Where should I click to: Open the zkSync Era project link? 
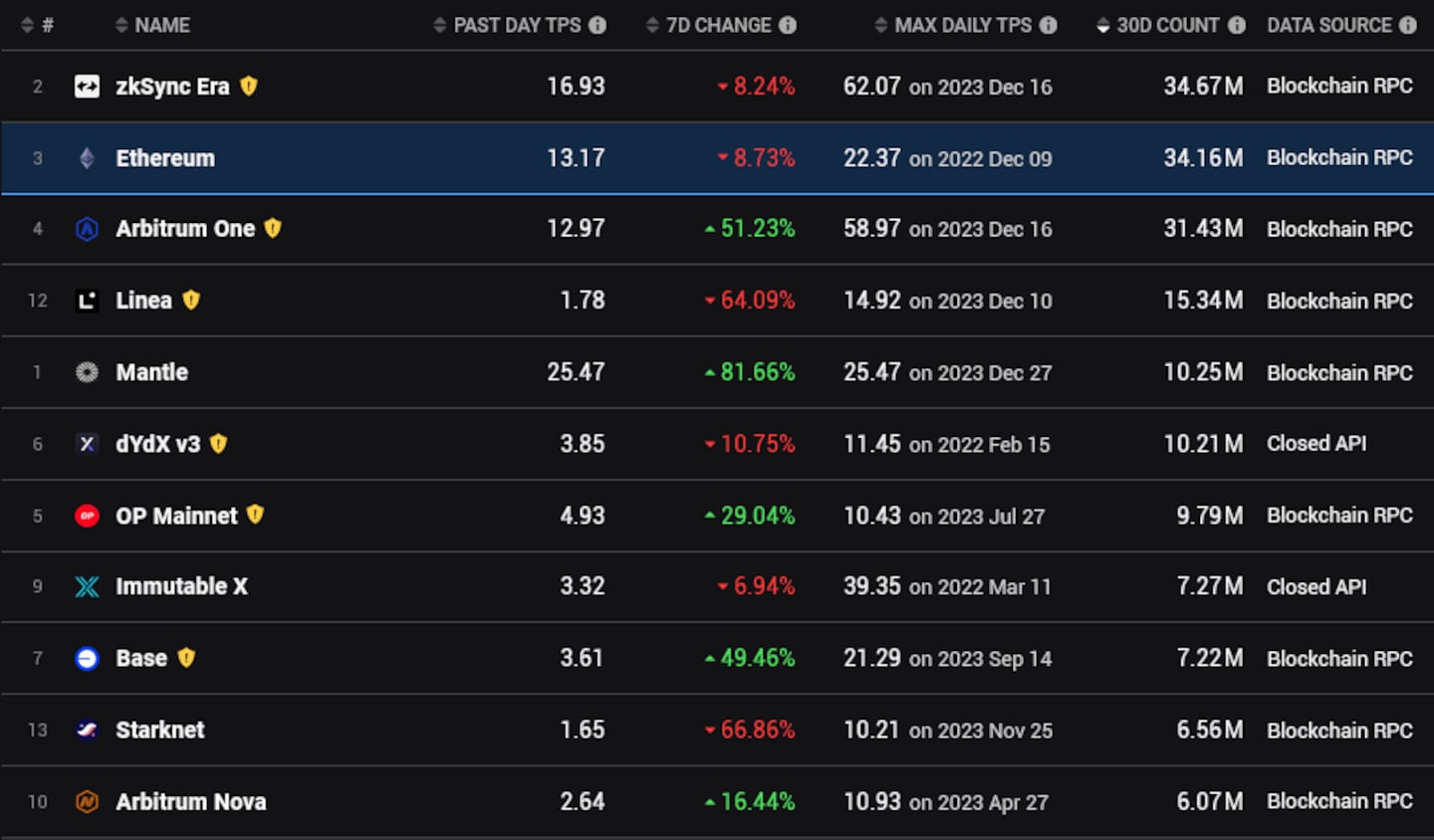172,87
